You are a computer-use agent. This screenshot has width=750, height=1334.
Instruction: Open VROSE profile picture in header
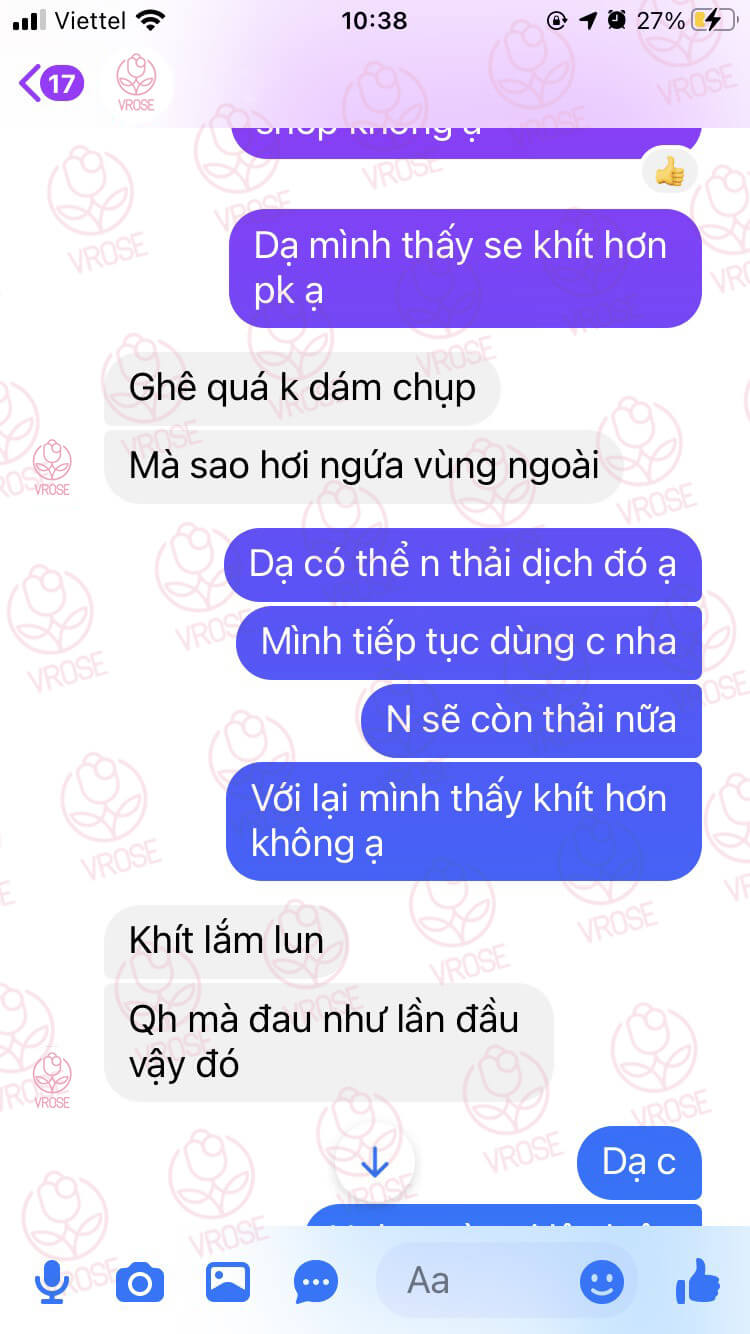coord(136,83)
